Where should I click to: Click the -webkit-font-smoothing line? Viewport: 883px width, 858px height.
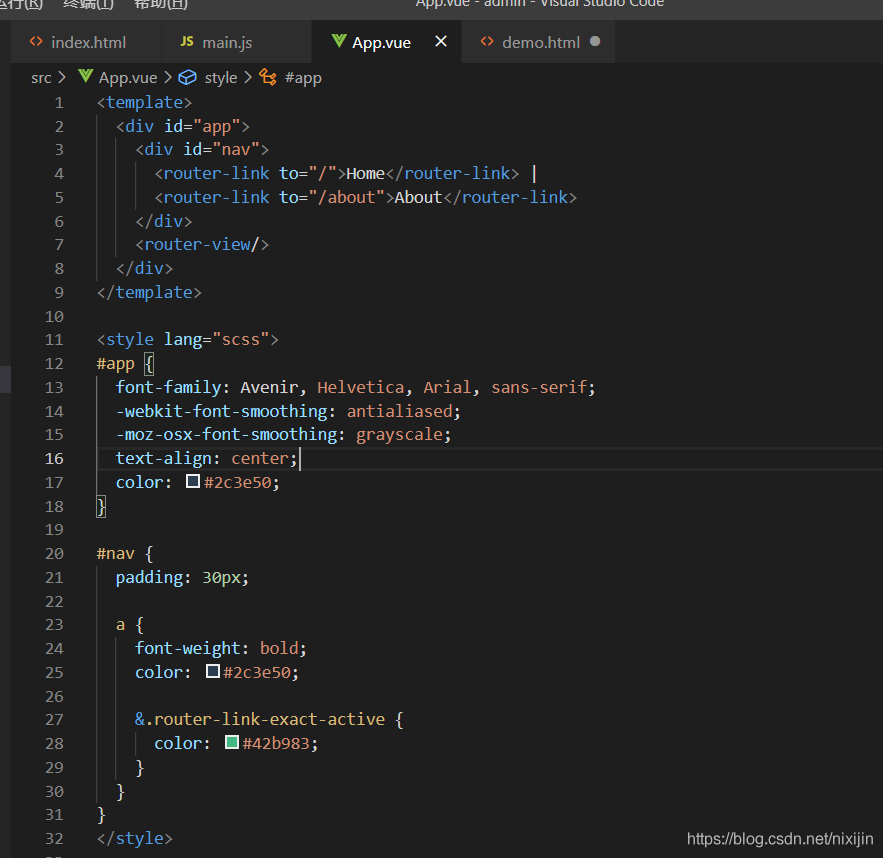coord(288,411)
